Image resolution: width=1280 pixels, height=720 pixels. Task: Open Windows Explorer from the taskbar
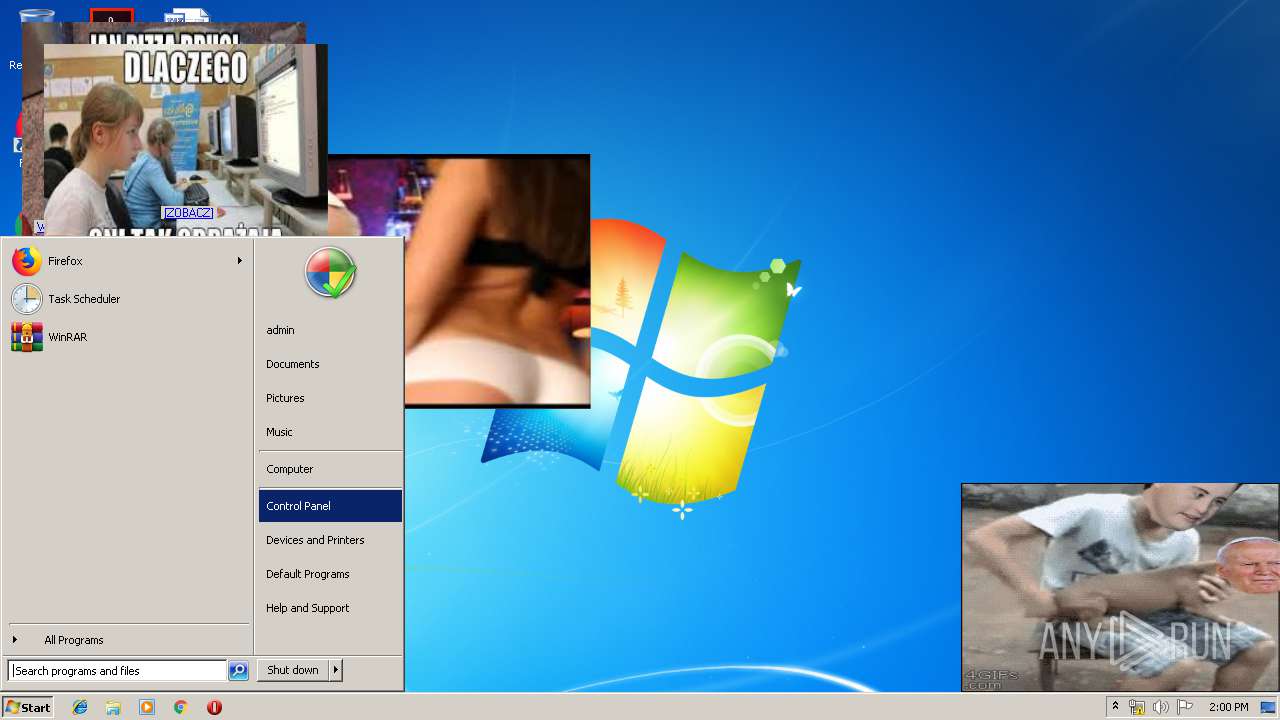(113, 707)
